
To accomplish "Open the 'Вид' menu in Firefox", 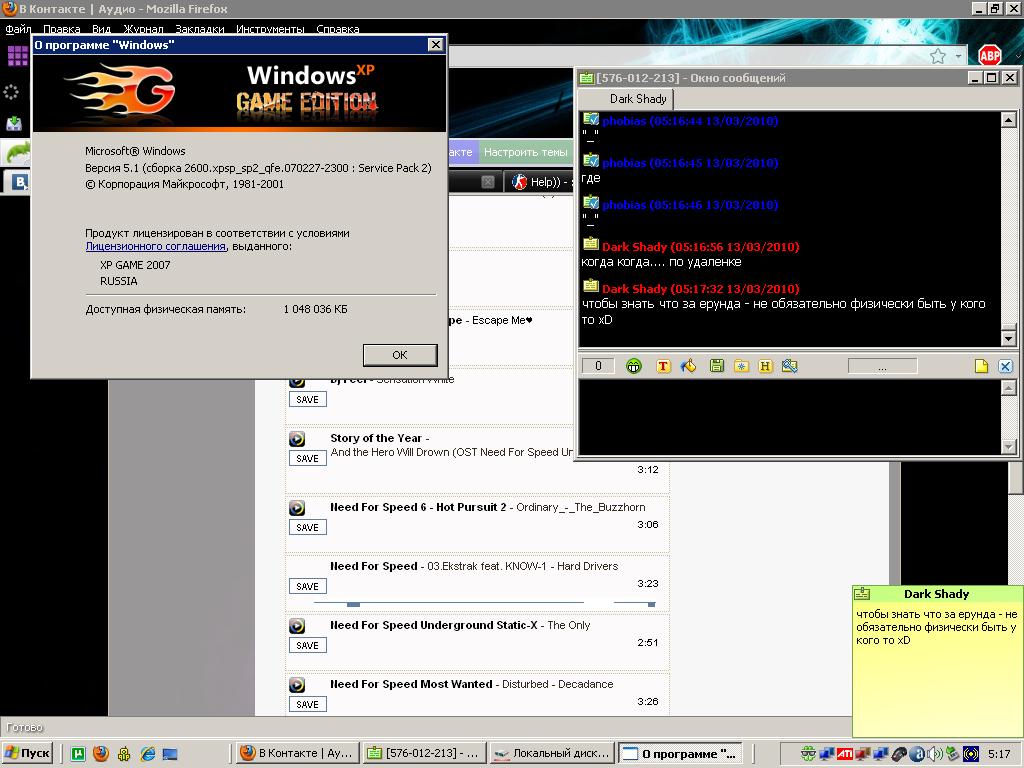I will (101, 29).
